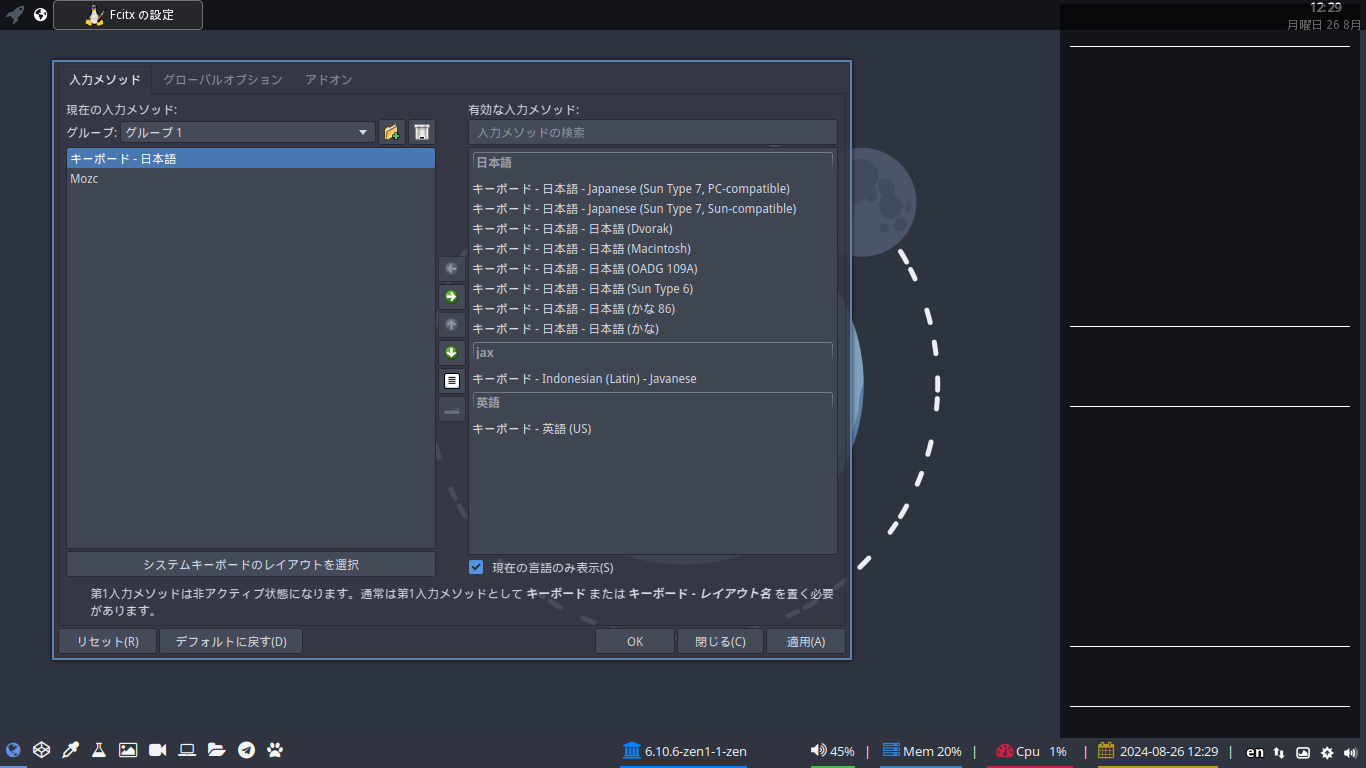Launch the Telegram paper plane icon
The image size is (1366, 768).
[246, 750]
